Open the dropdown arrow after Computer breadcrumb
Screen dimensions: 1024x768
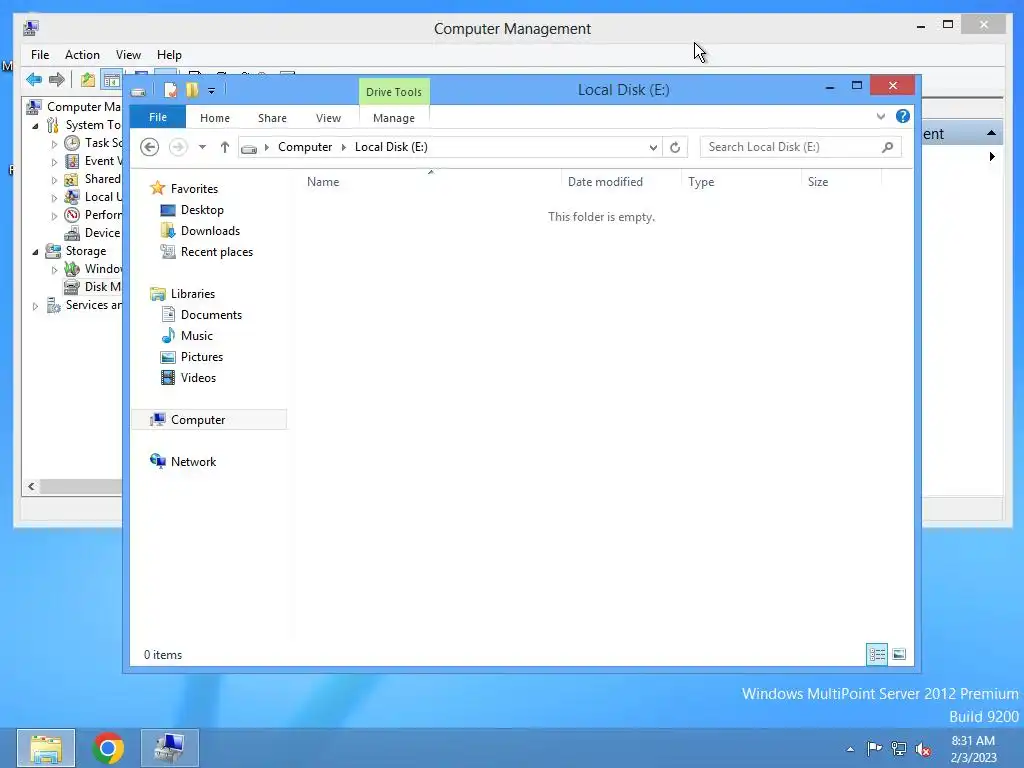[344, 147]
